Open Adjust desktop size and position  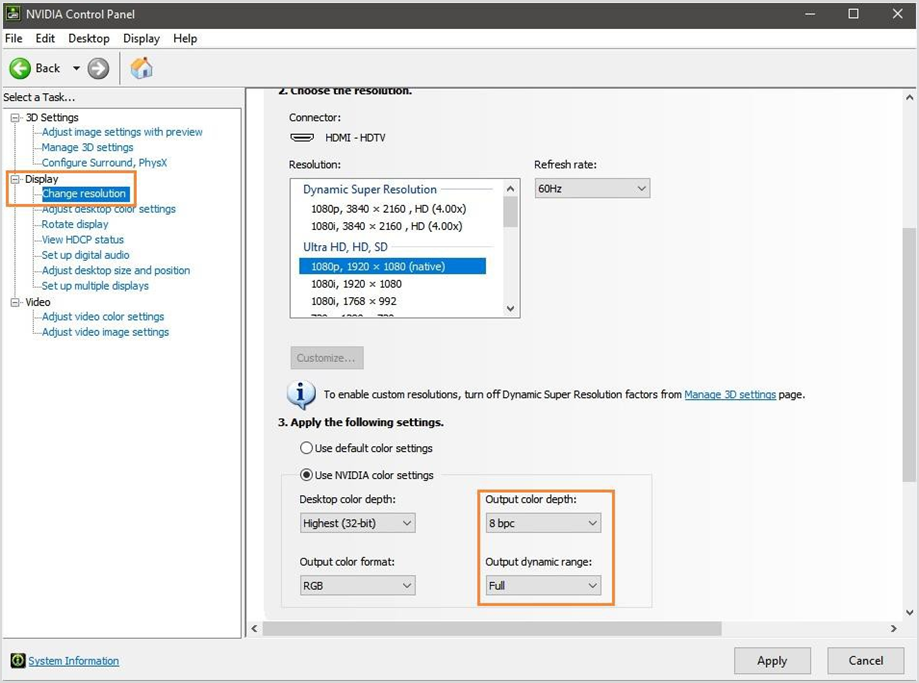click(116, 270)
